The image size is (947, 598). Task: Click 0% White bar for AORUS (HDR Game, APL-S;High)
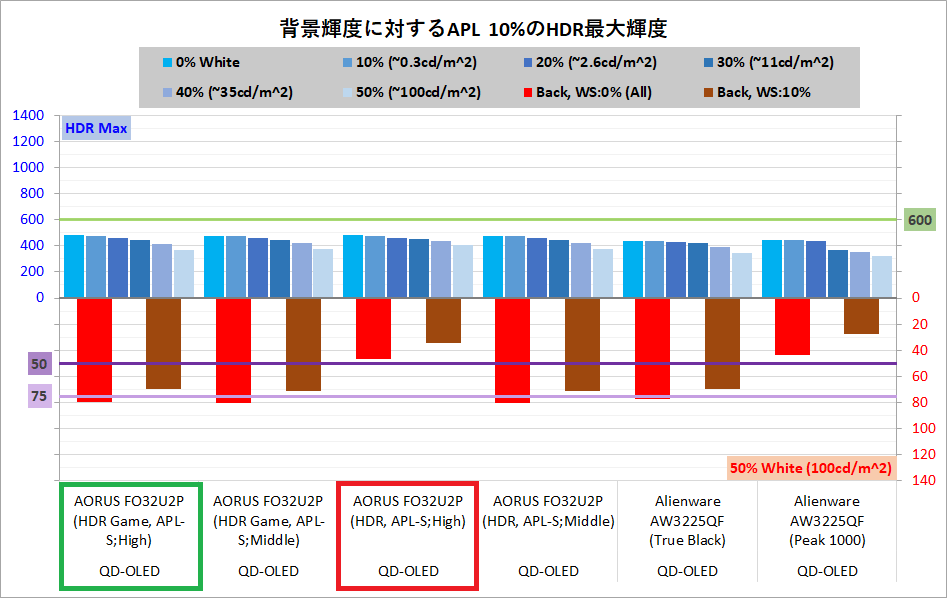tap(74, 266)
